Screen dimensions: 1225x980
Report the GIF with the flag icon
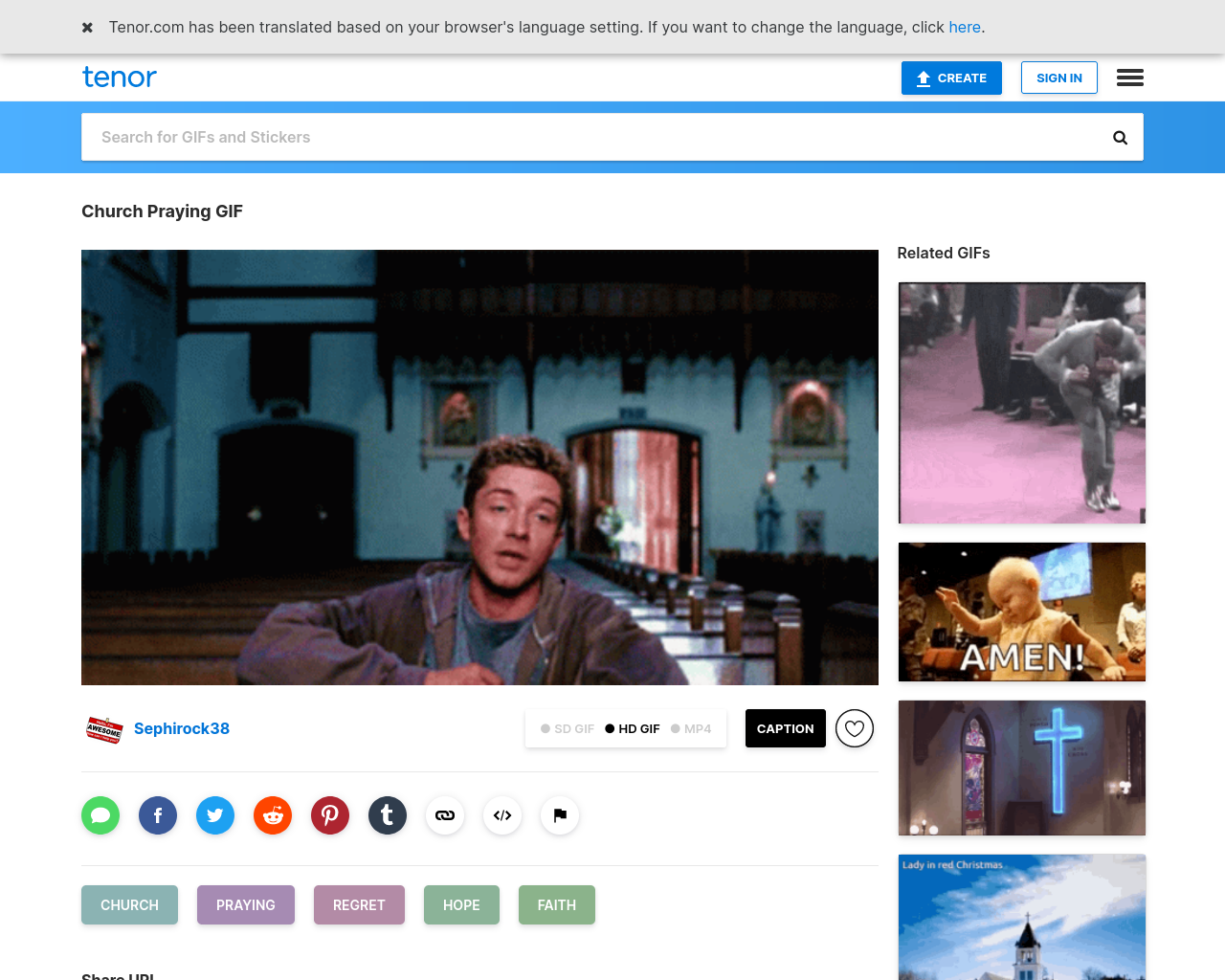560,815
